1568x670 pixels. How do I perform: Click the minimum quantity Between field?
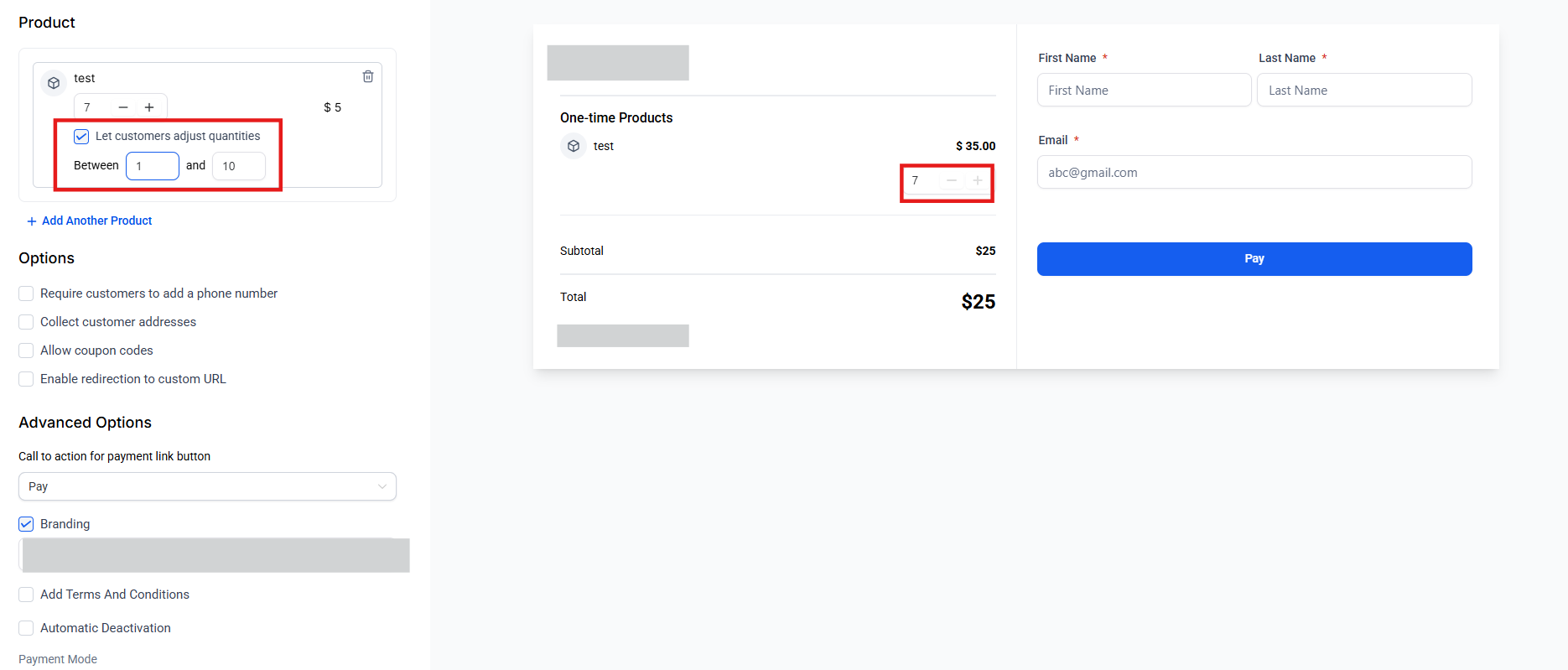153,166
